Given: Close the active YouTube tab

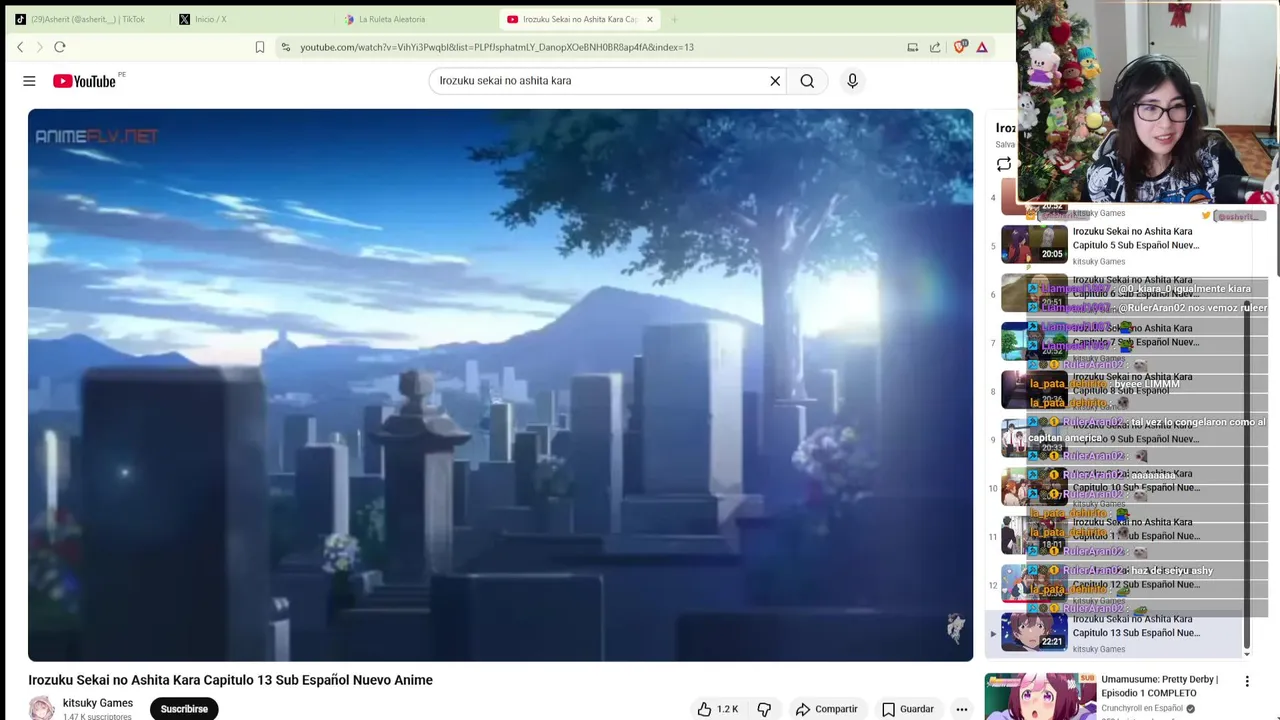Looking at the screenshot, I should coord(649,19).
